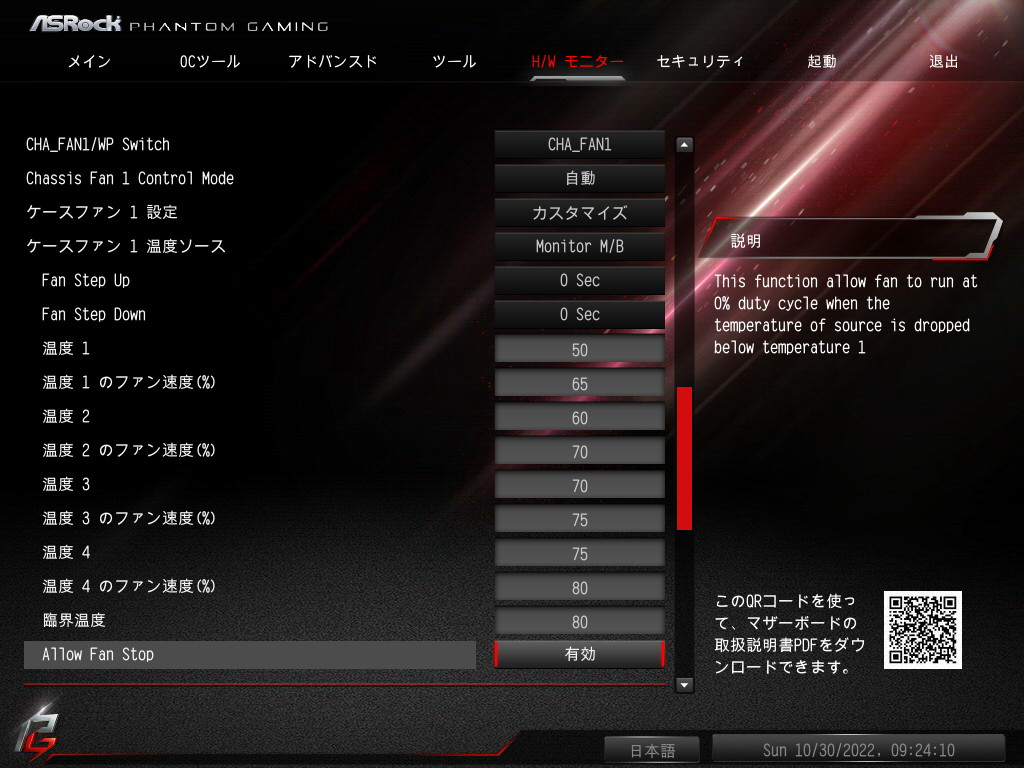Click the ASRock Phantom Gaming logo

point(179,25)
